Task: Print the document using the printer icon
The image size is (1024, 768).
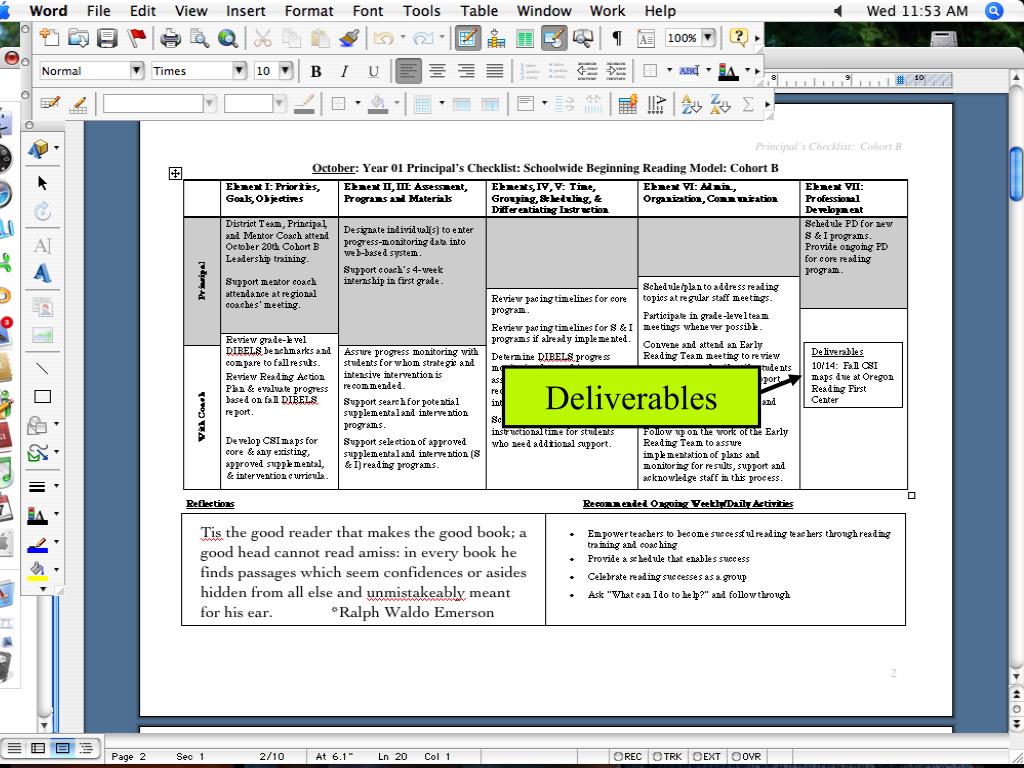Action: coord(170,38)
